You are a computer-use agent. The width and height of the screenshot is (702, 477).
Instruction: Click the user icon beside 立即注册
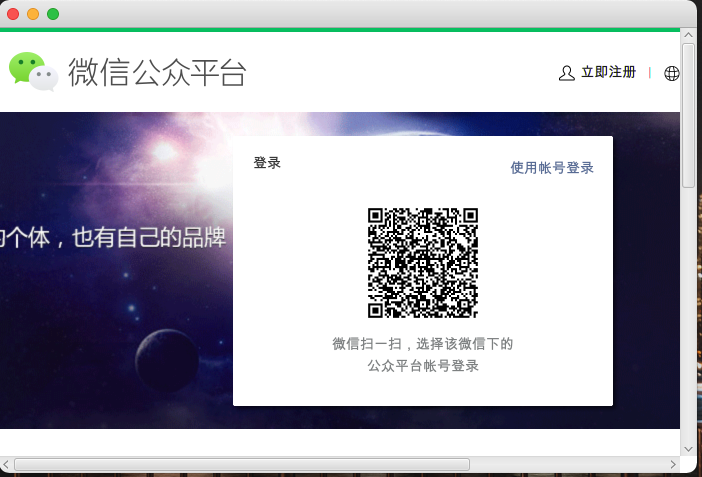[566, 73]
